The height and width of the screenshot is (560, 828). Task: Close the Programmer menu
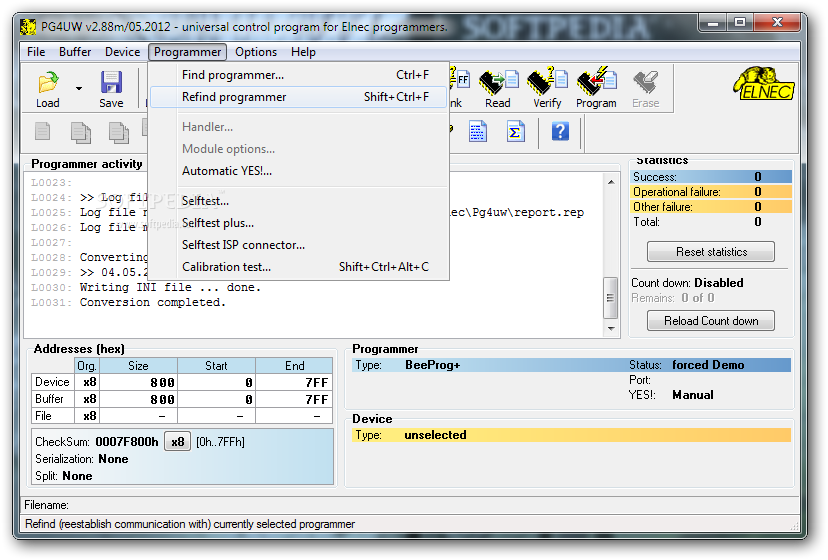(x=187, y=52)
